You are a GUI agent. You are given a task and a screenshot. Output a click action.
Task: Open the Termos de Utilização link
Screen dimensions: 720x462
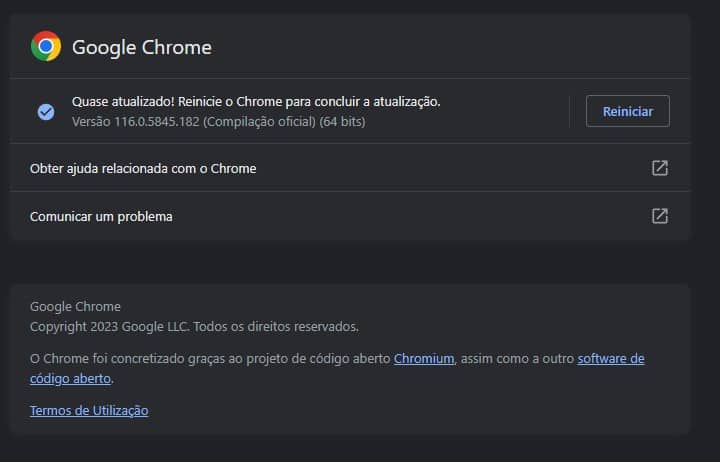(x=89, y=411)
